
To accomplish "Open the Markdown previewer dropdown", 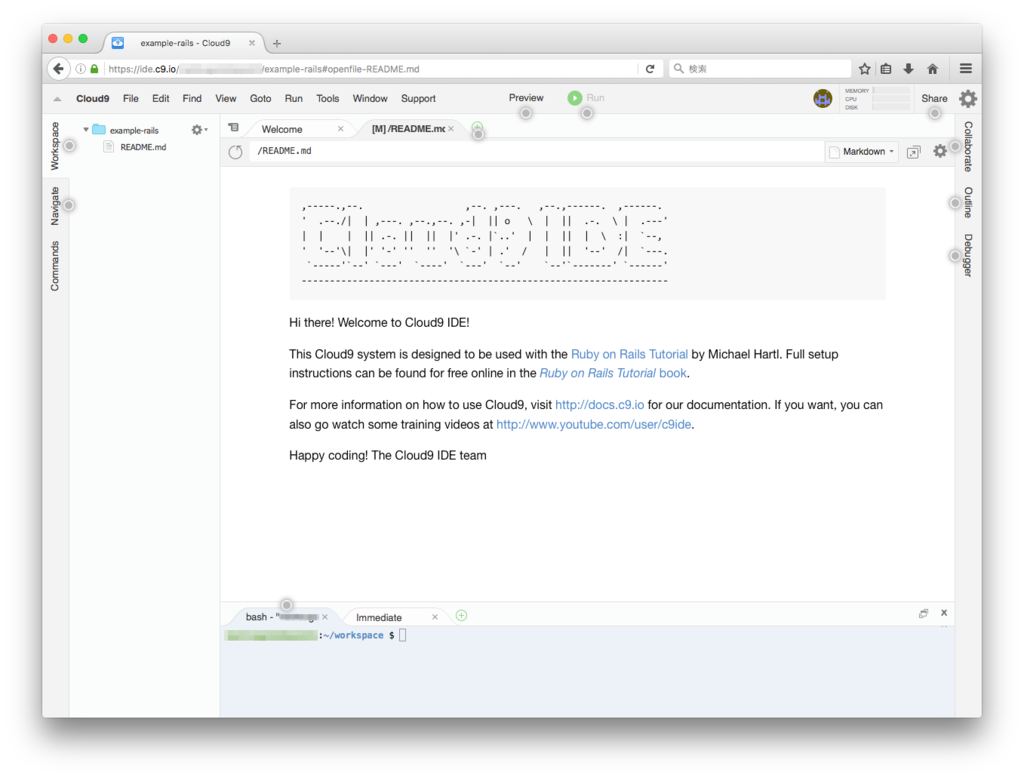I will pyautogui.click(x=862, y=152).
